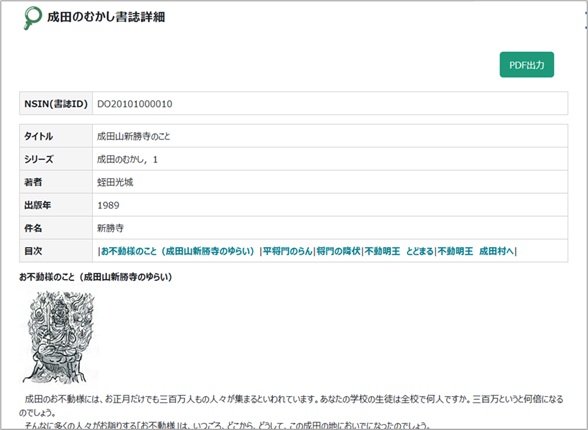Select the subject value 新勝寺
This screenshot has width=588, height=430.
point(110,228)
